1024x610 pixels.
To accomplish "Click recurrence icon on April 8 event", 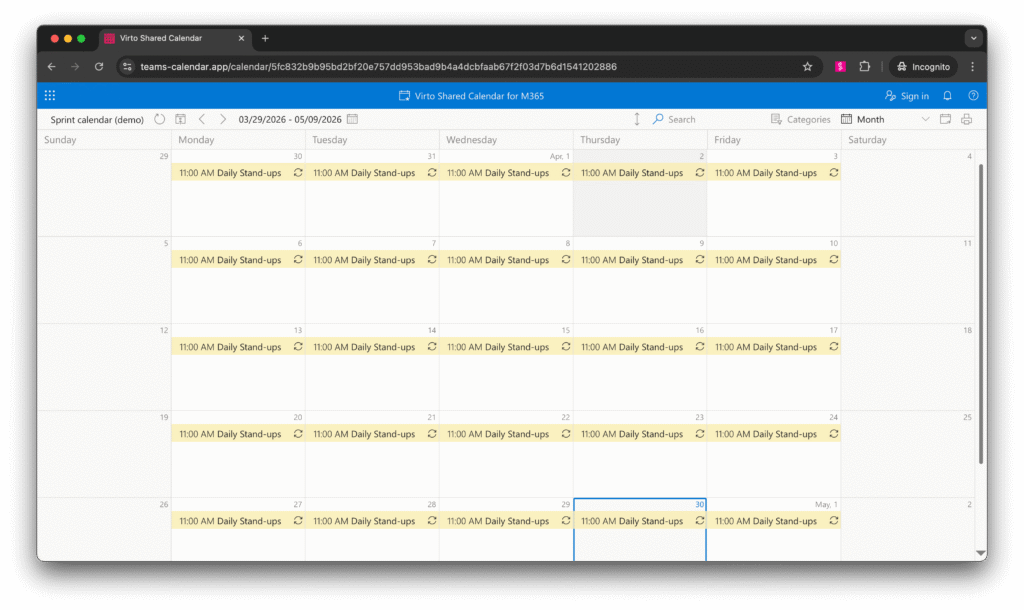I will coord(566,259).
